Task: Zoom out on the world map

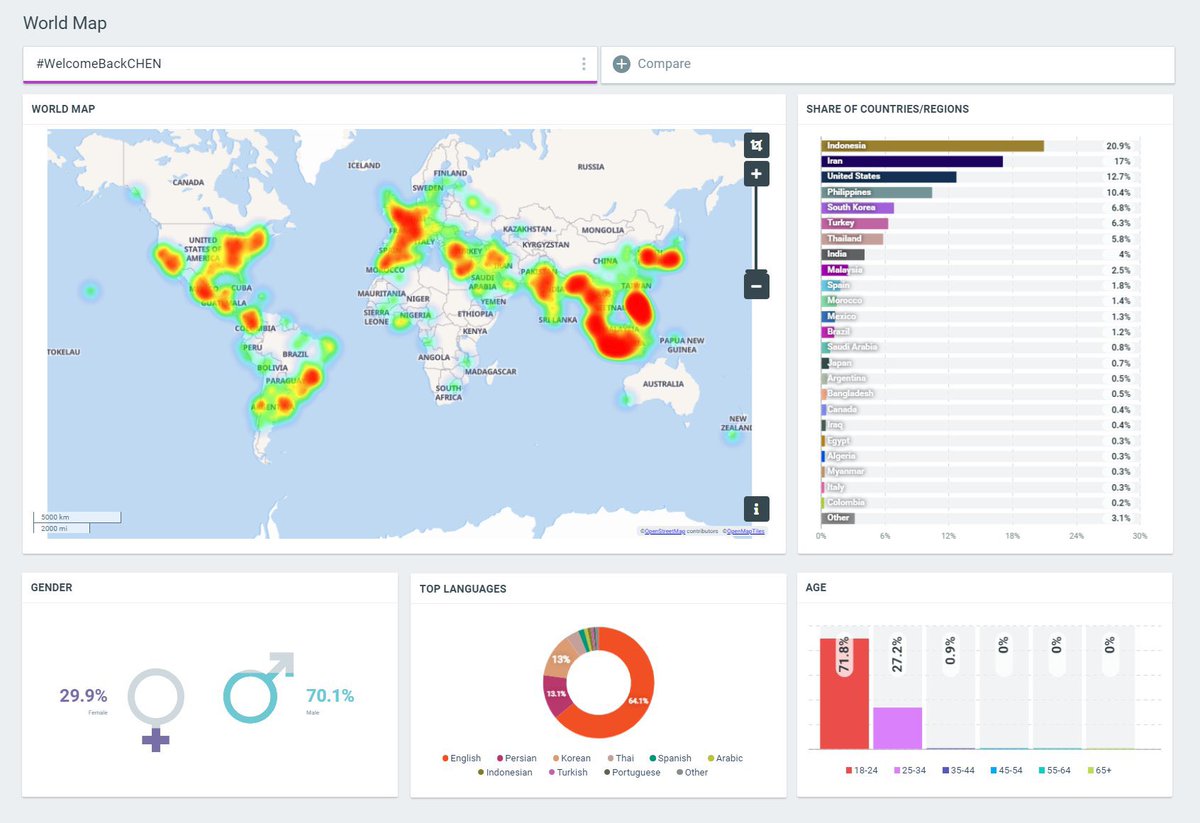Action: pyautogui.click(x=756, y=286)
